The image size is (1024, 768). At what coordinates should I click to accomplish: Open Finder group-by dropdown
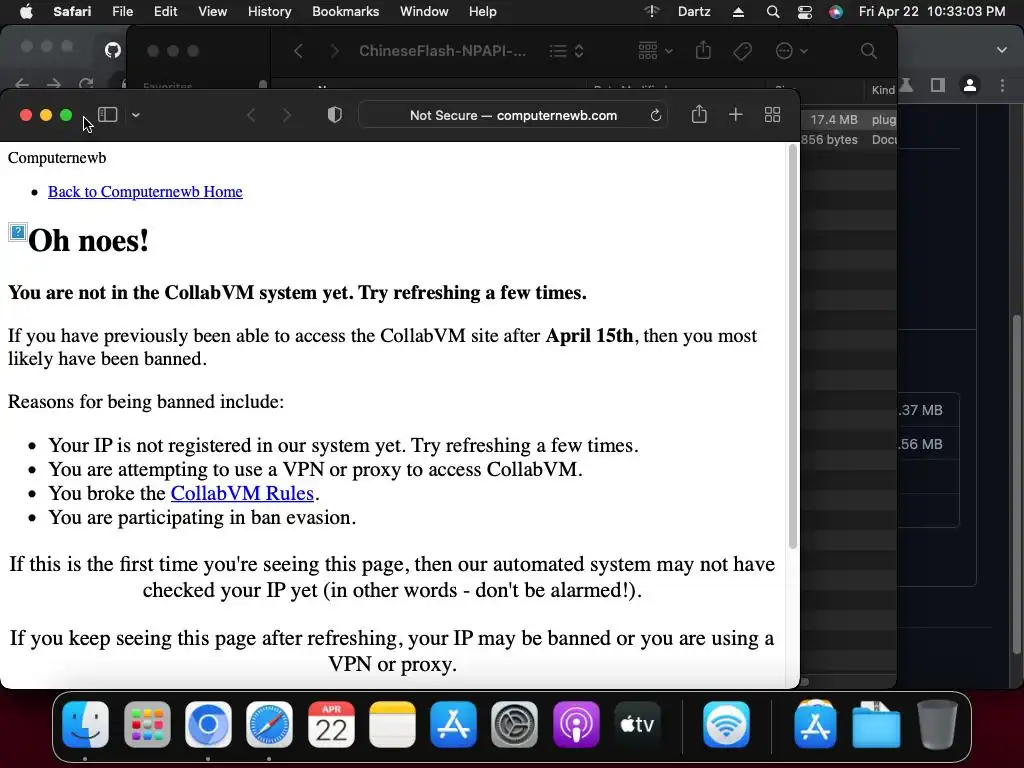[x=655, y=51]
